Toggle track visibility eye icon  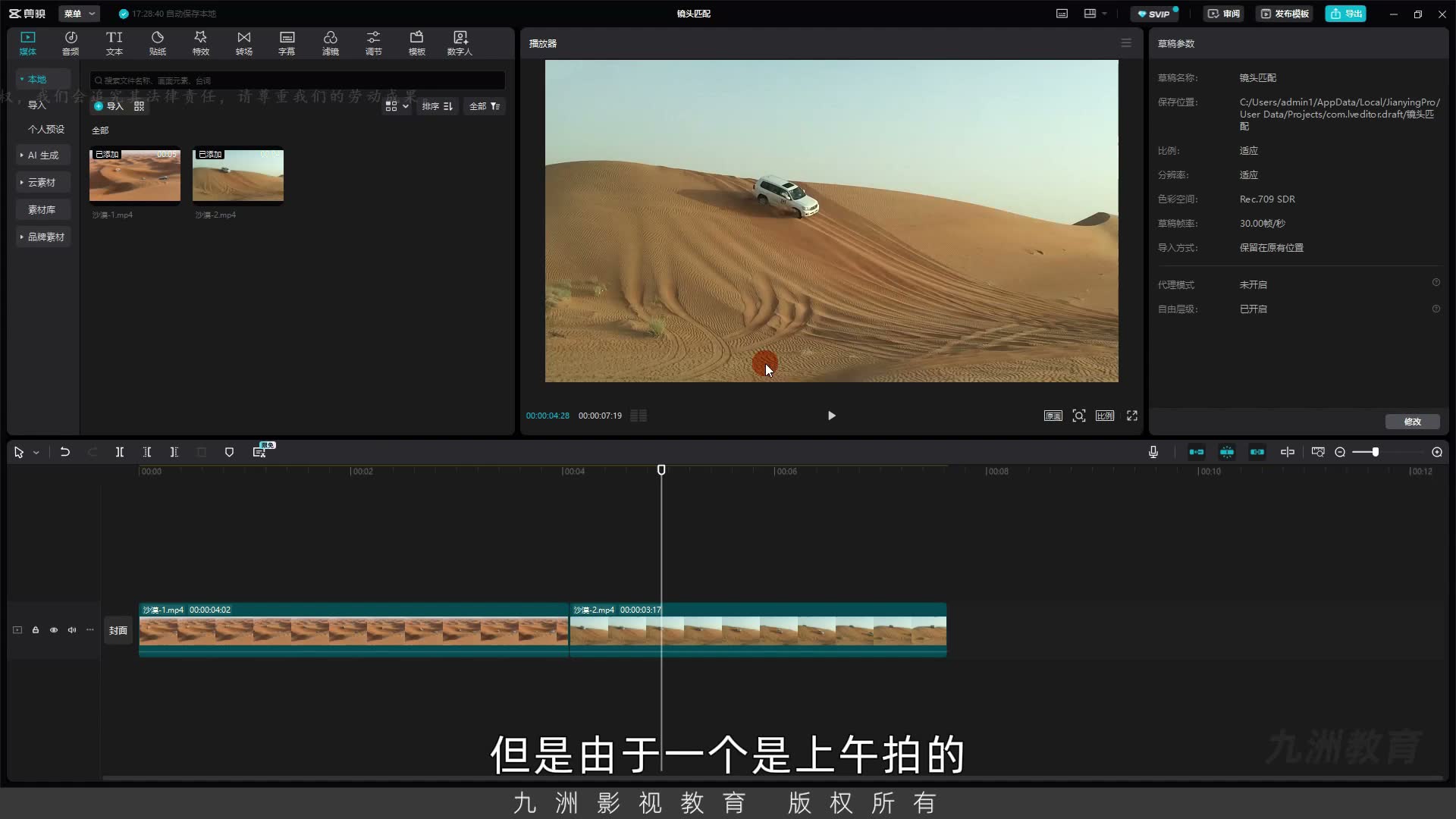54,630
